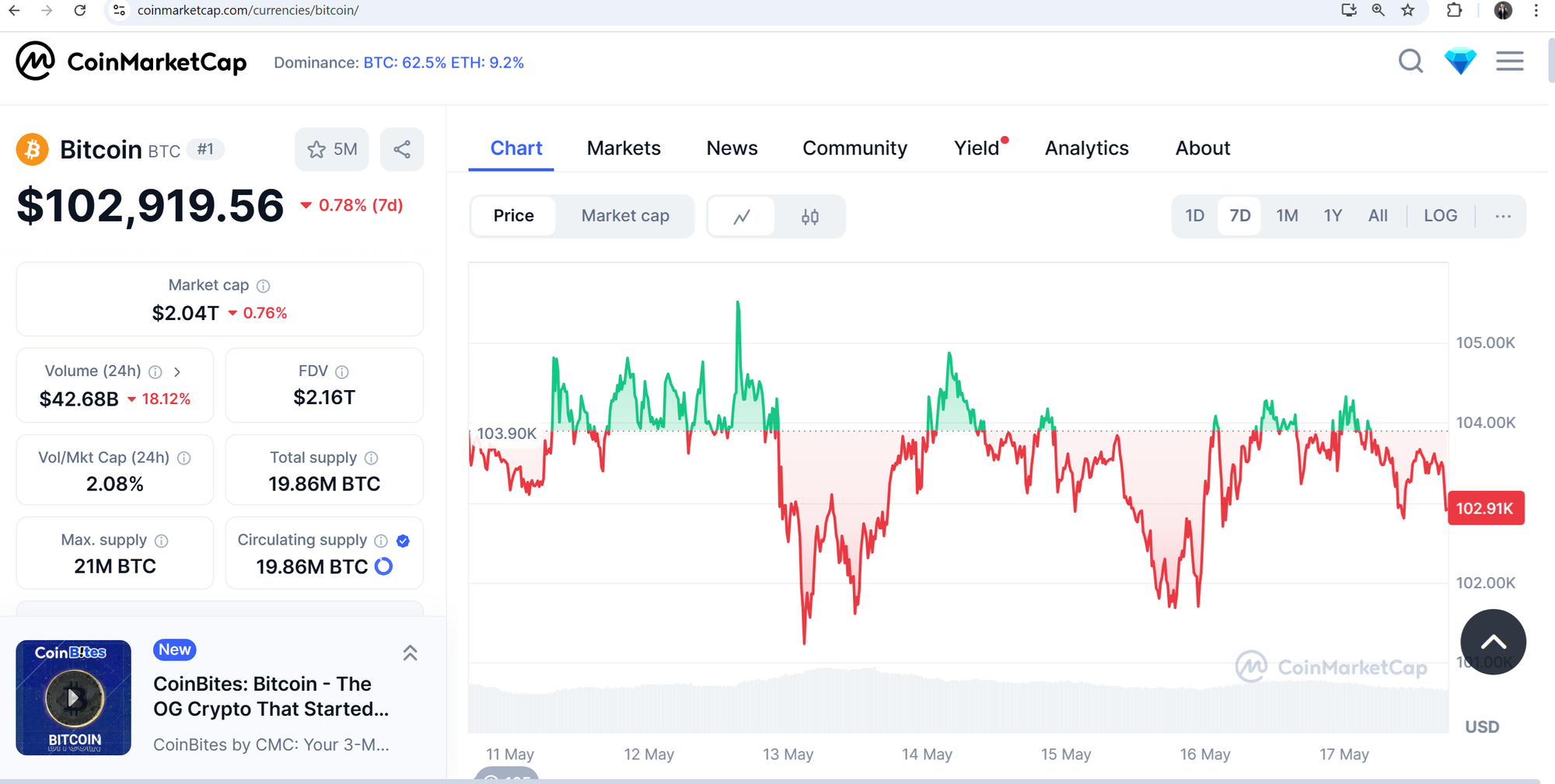Screen dimensions: 1555x784
Task: Share Bitcoin page via share icon
Action: pyautogui.click(x=402, y=149)
